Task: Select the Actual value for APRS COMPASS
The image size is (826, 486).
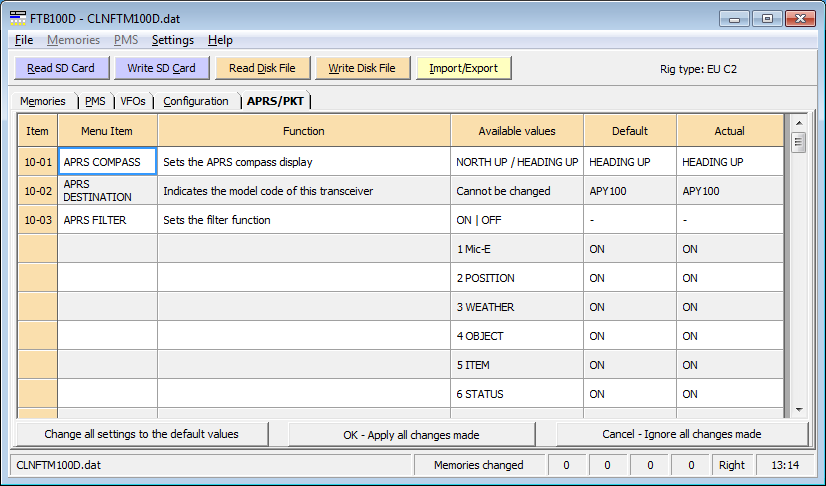Action: pyautogui.click(x=729, y=162)
